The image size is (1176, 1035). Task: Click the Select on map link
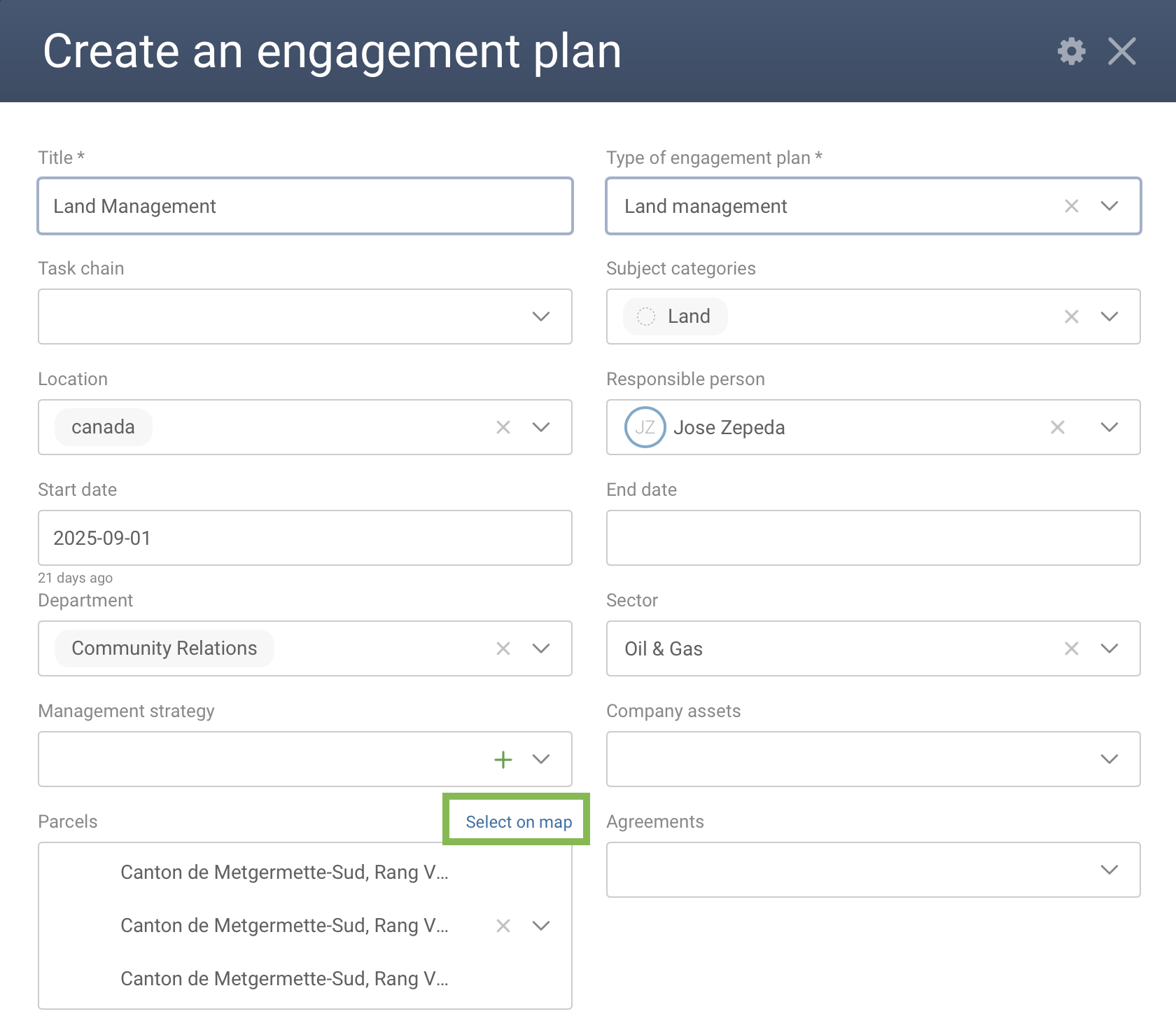(x=518, y=821)
